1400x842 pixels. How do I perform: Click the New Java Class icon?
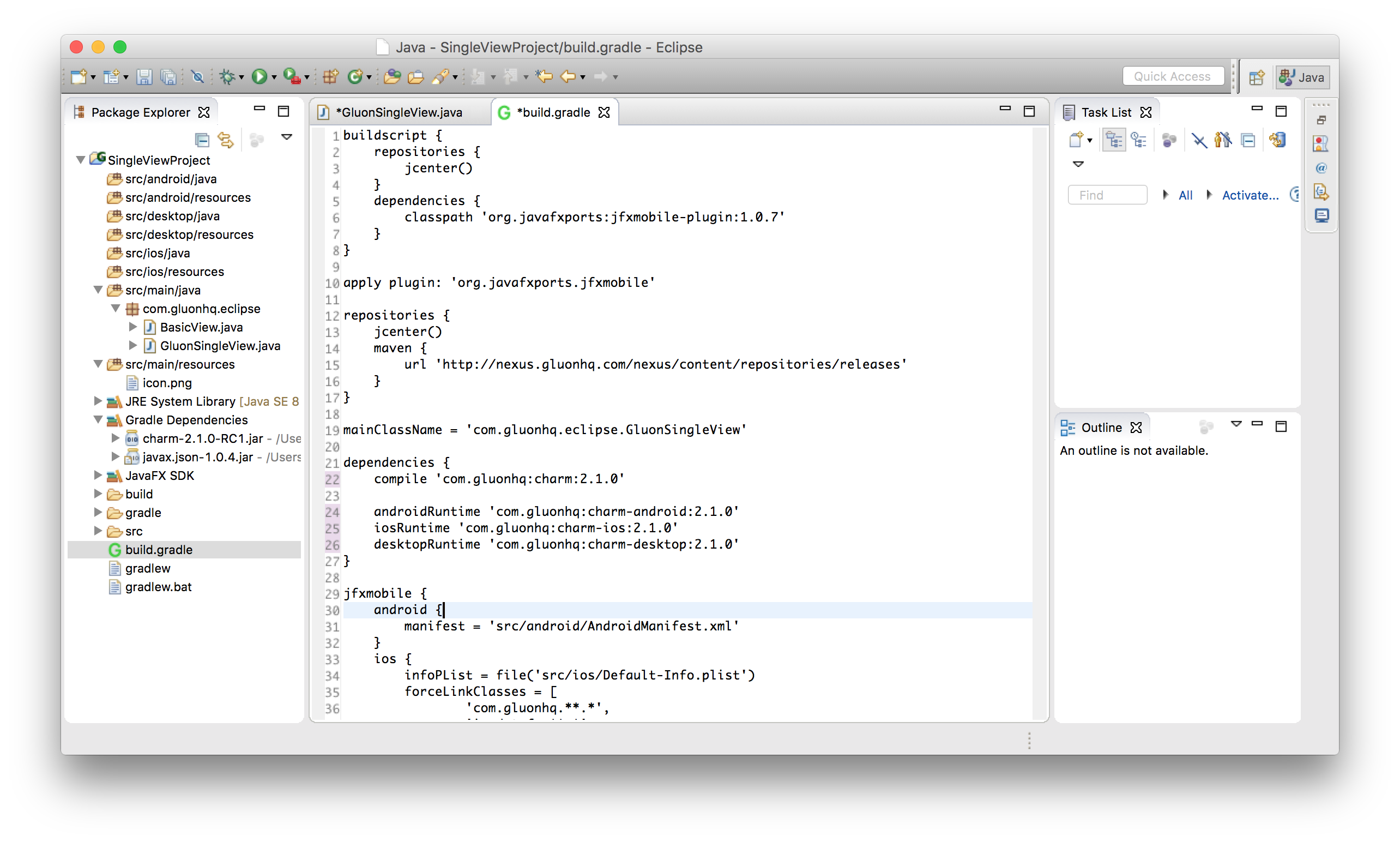(355, 76)
